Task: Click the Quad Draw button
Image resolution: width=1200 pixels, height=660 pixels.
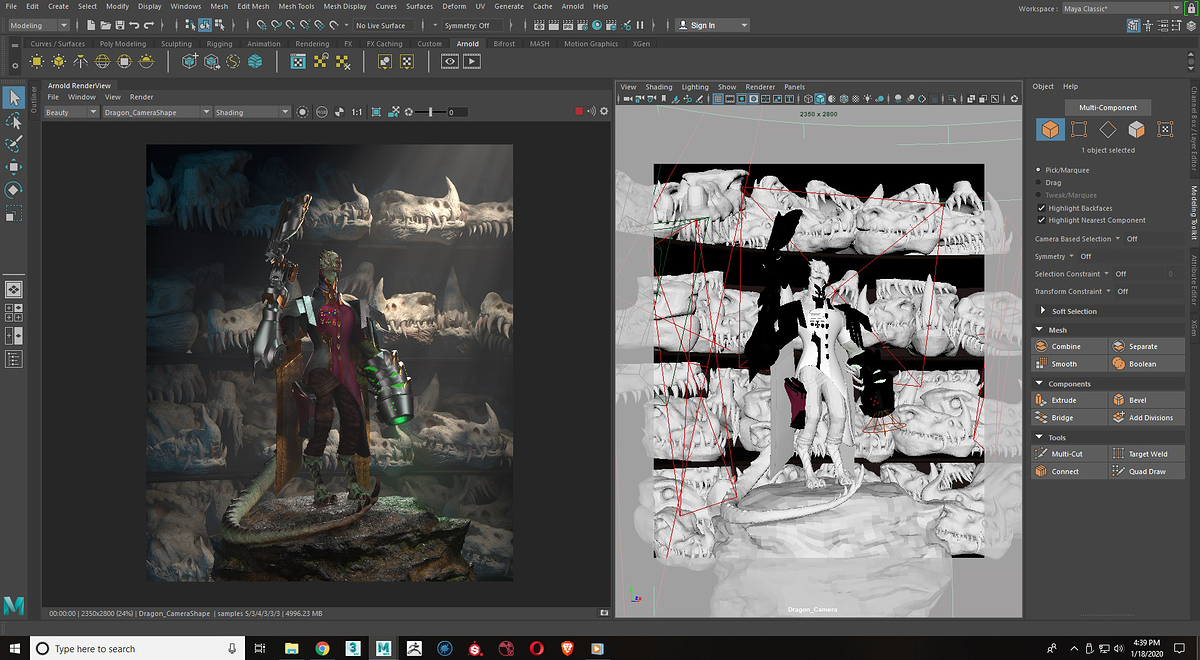Action: [1146, 471]
